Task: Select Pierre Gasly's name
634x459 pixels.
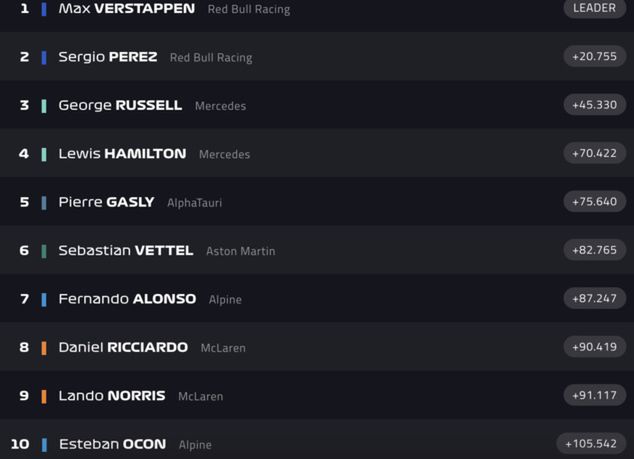Action: [106, 202]
